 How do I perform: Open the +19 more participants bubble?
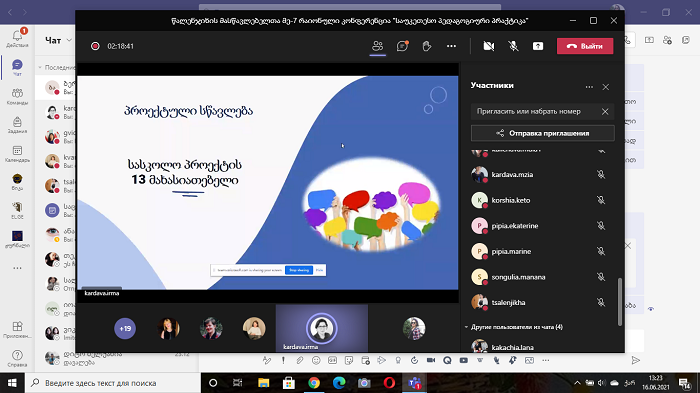125,329
